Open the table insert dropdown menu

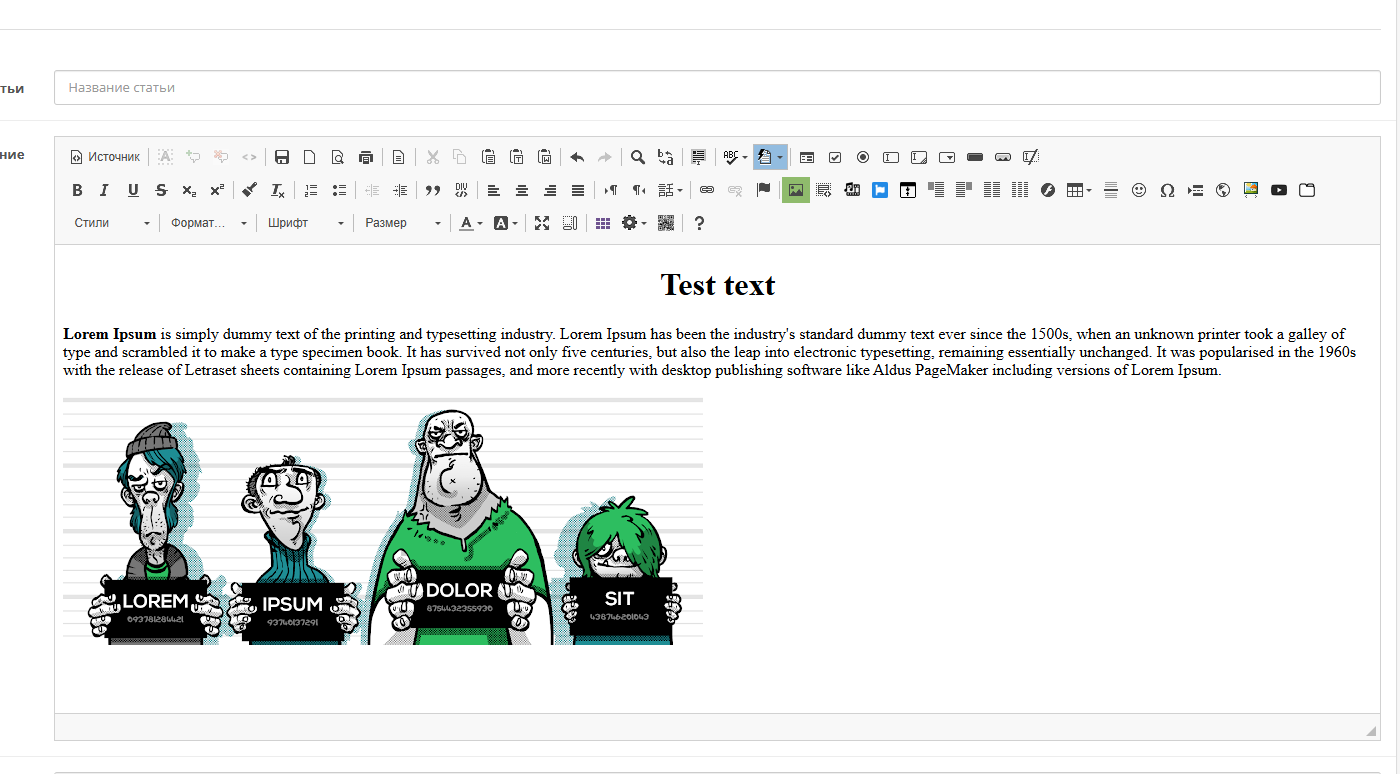pos(1078,190)
